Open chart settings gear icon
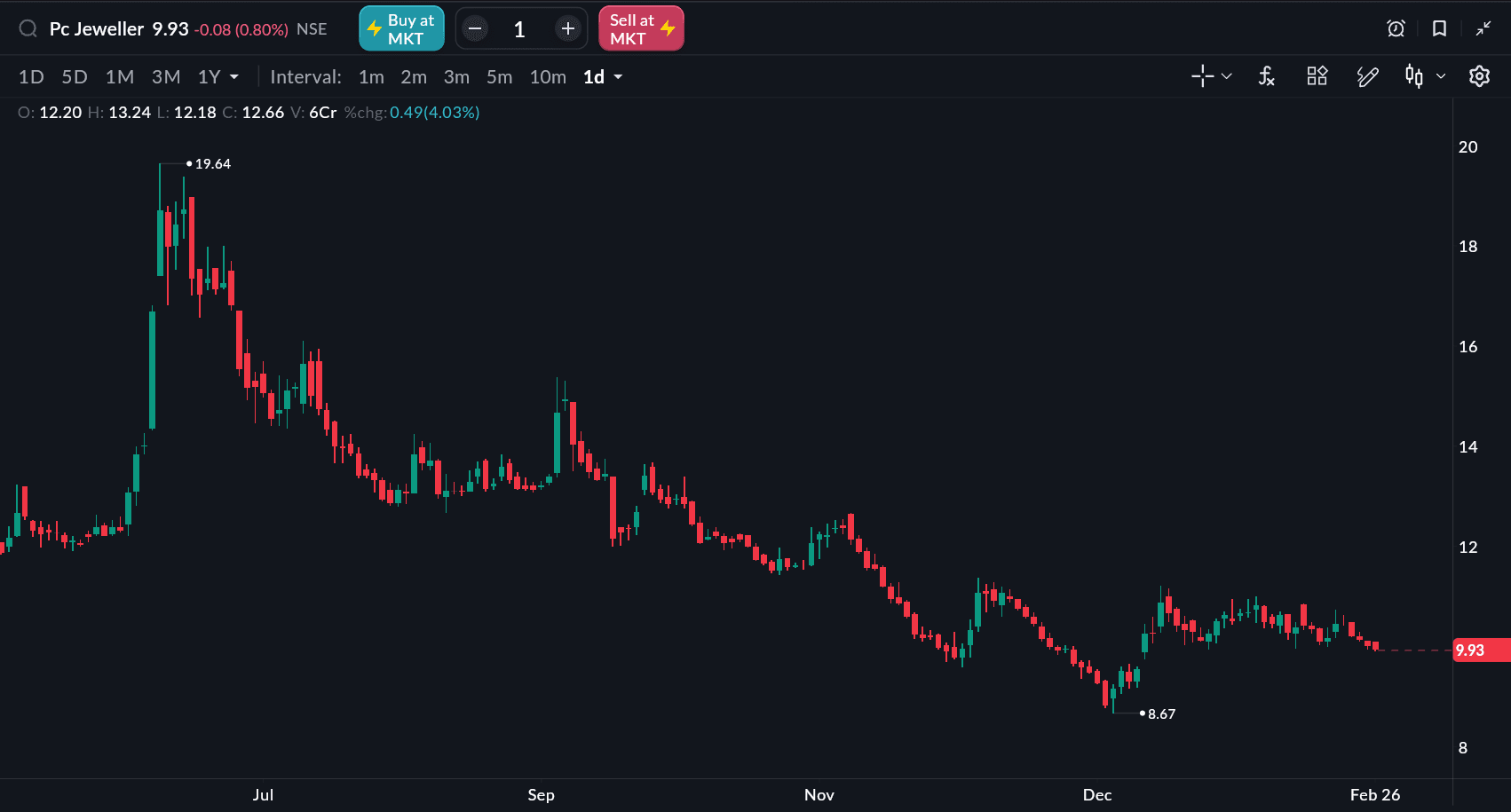This screenshot has height=812, width=1511. [x=1479, y=77]
